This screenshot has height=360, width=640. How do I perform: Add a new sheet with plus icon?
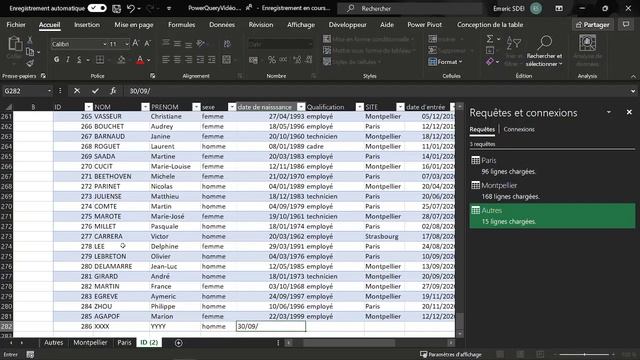point(178,343)
